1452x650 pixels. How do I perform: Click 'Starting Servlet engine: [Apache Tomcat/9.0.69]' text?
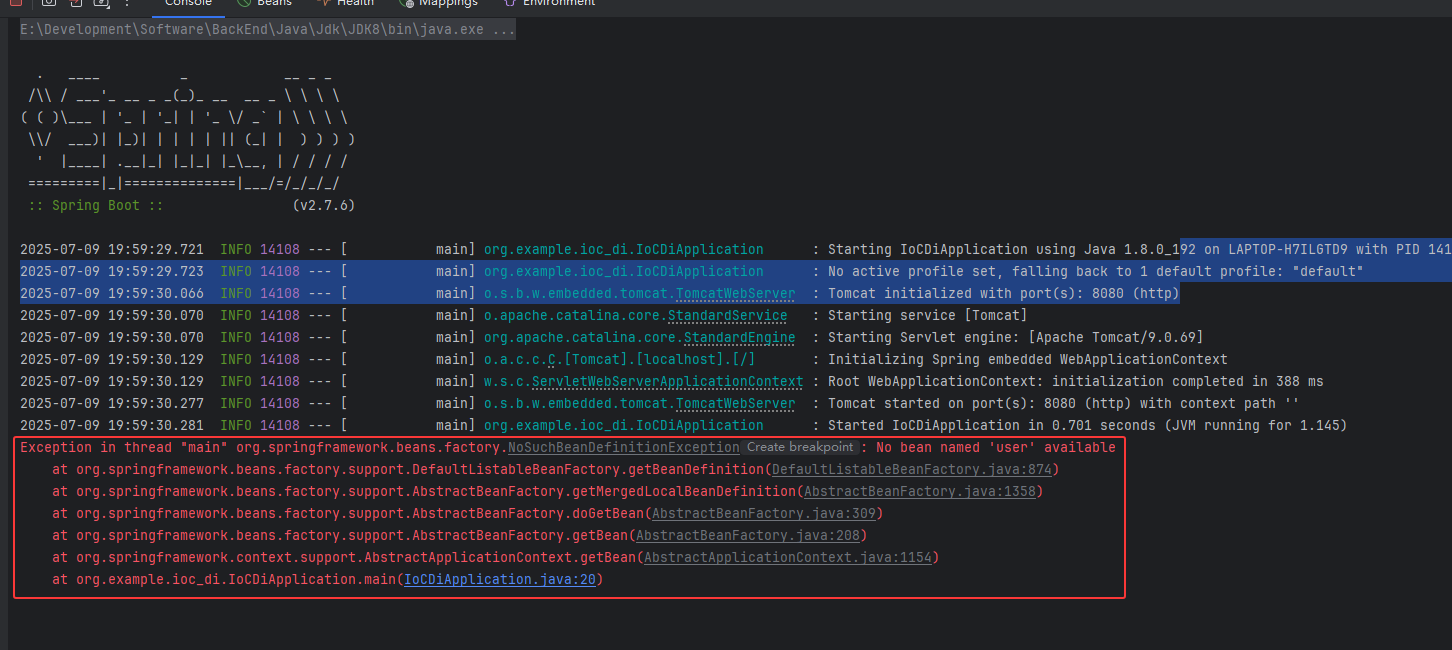(1015, 338)
